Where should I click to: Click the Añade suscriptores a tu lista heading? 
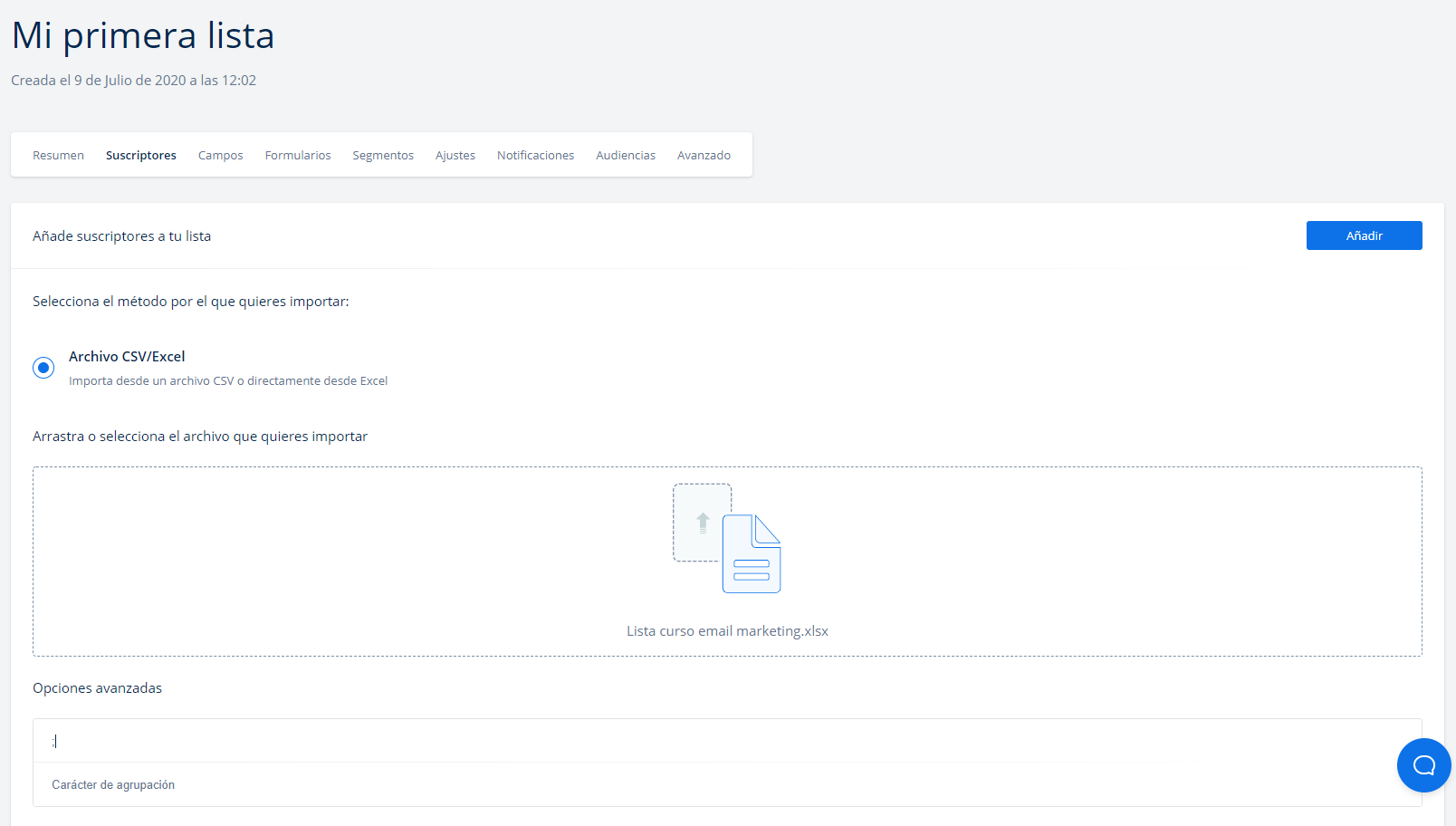point(121,236)
